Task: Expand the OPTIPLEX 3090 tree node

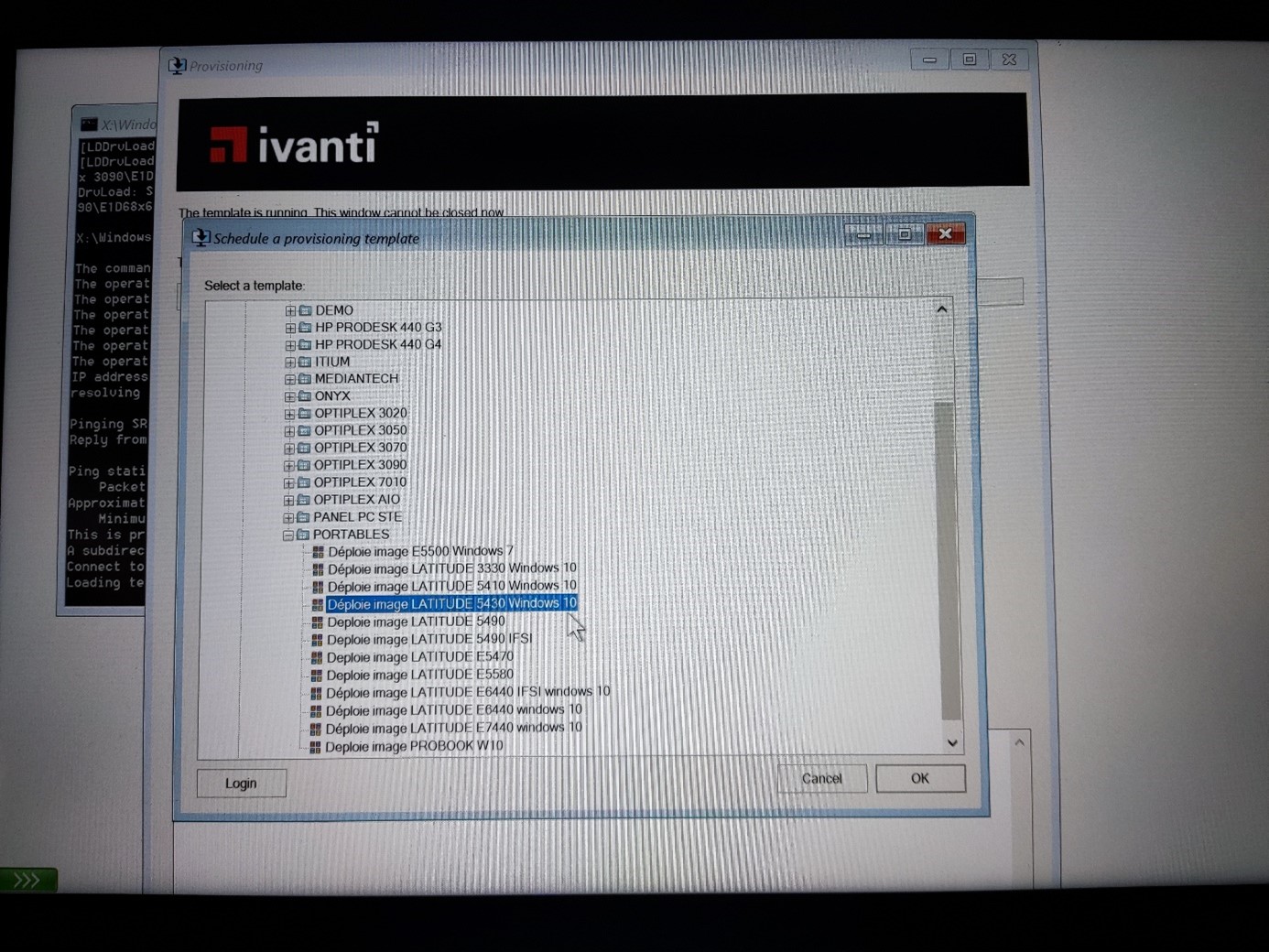Action: coord(289,466)
